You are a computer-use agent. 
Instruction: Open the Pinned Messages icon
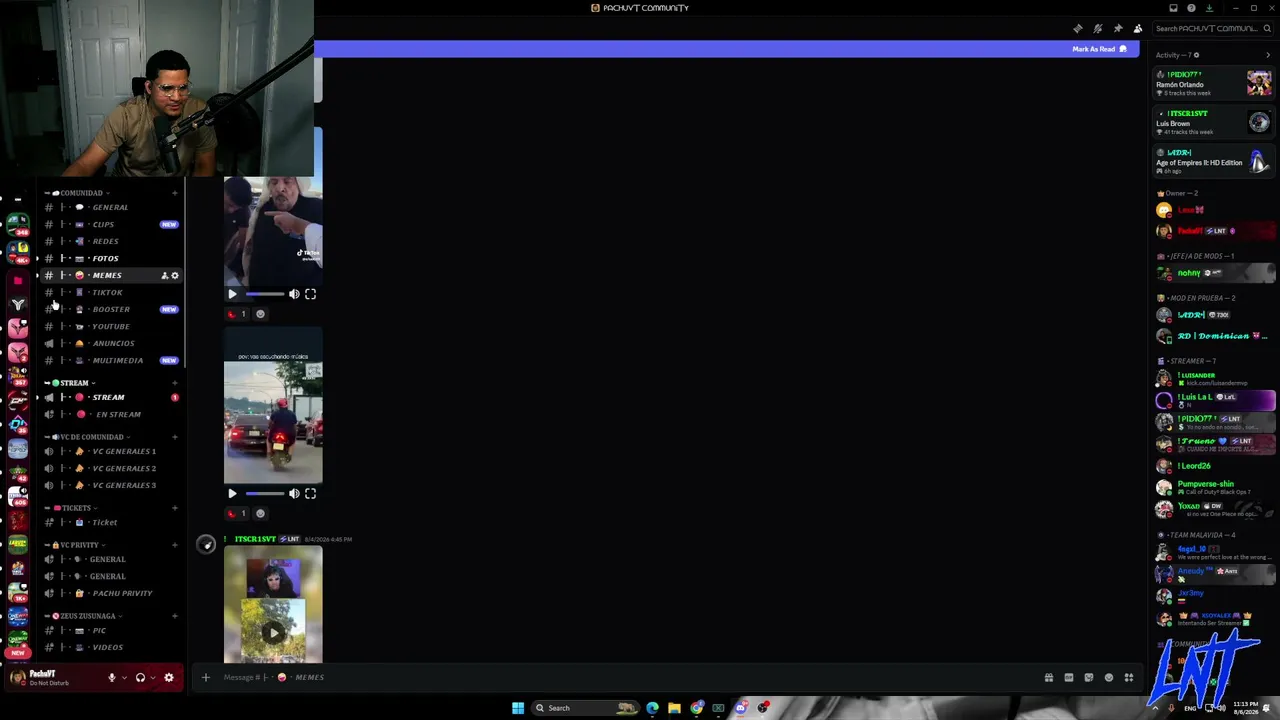point(1117,28)
